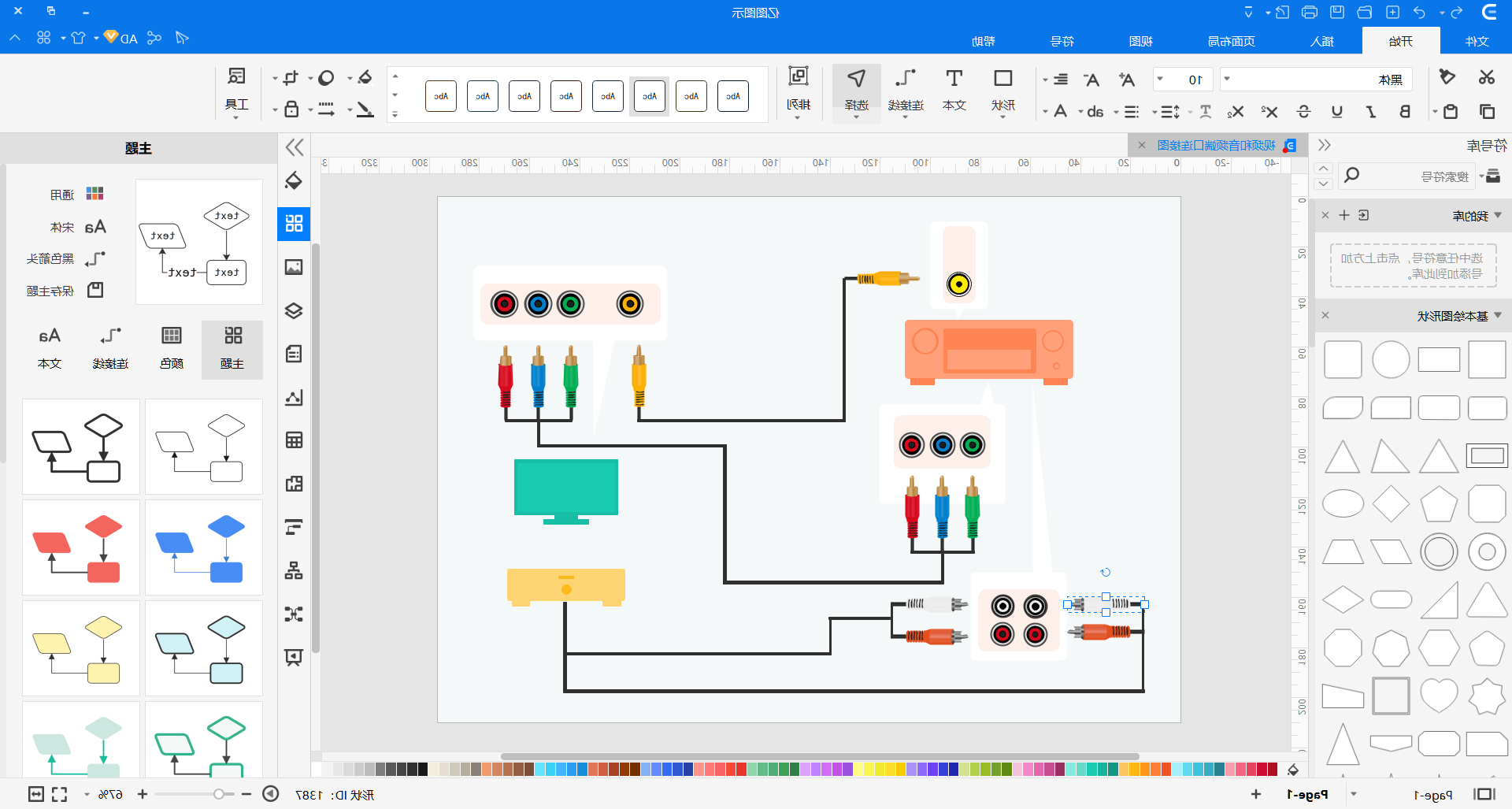Click the Print icon in title bar
1512x809 pixels.
(1310, 12)
